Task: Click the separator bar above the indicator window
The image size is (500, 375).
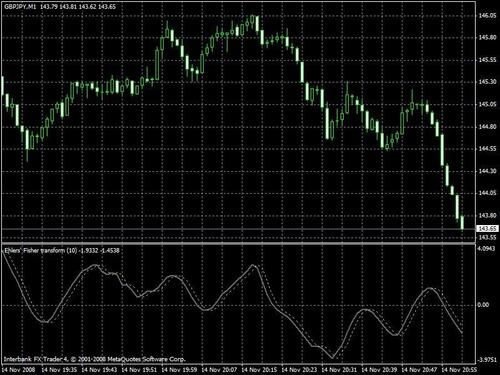Action: (x=238, y=244)
